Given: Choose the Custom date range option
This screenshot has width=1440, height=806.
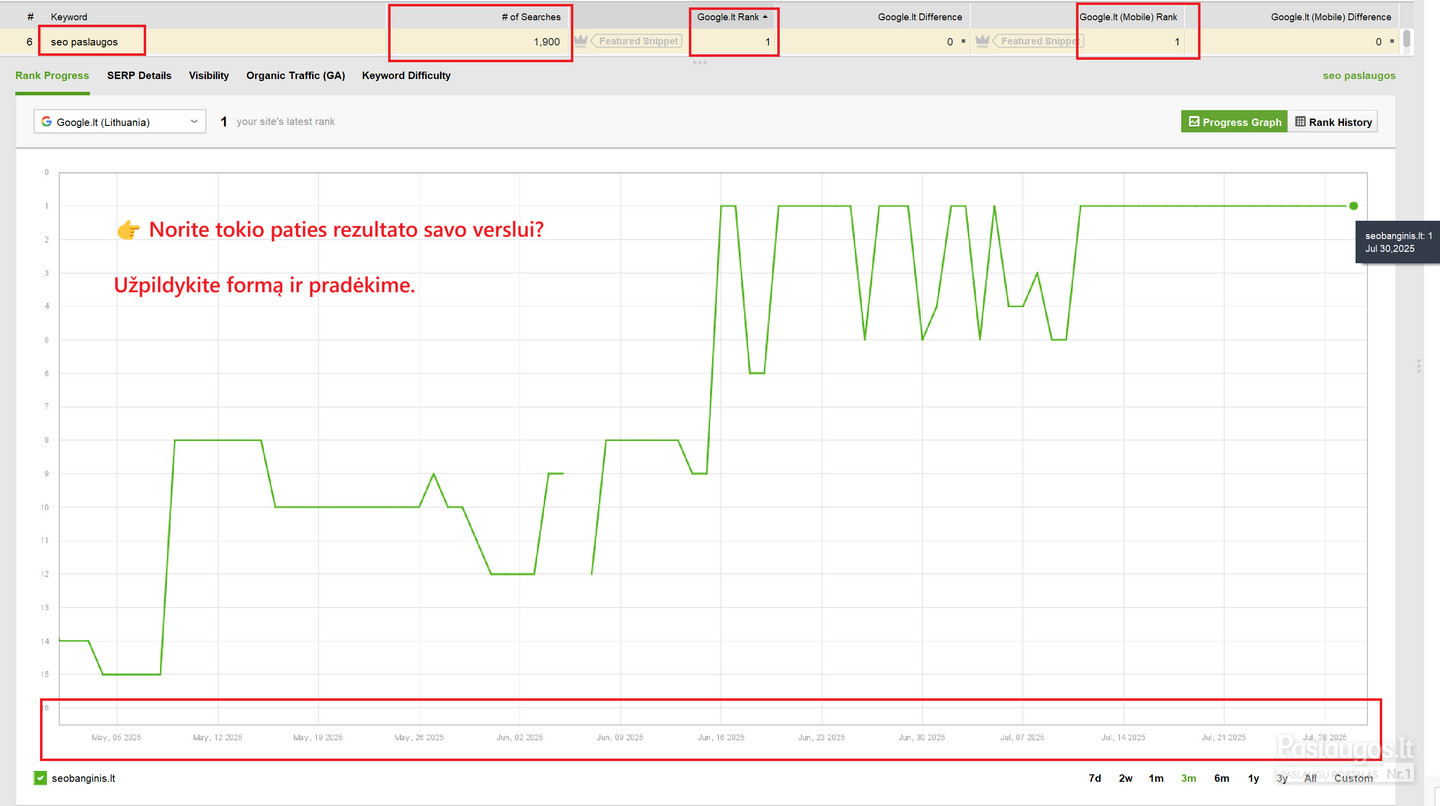Looking at the screenshot, I should 1353,778.
